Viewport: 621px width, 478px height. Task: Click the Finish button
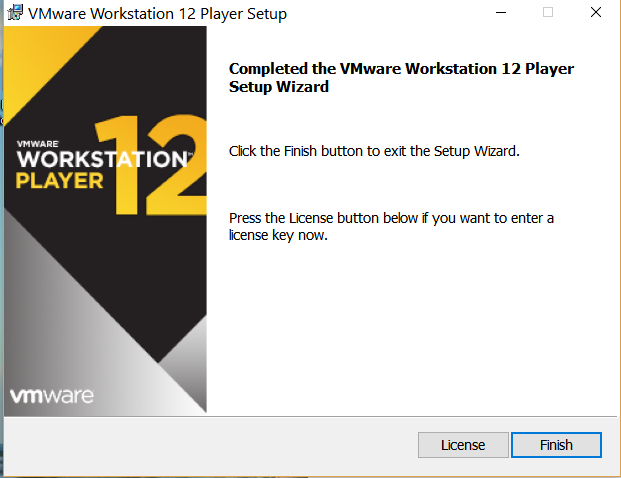point(556,445)
